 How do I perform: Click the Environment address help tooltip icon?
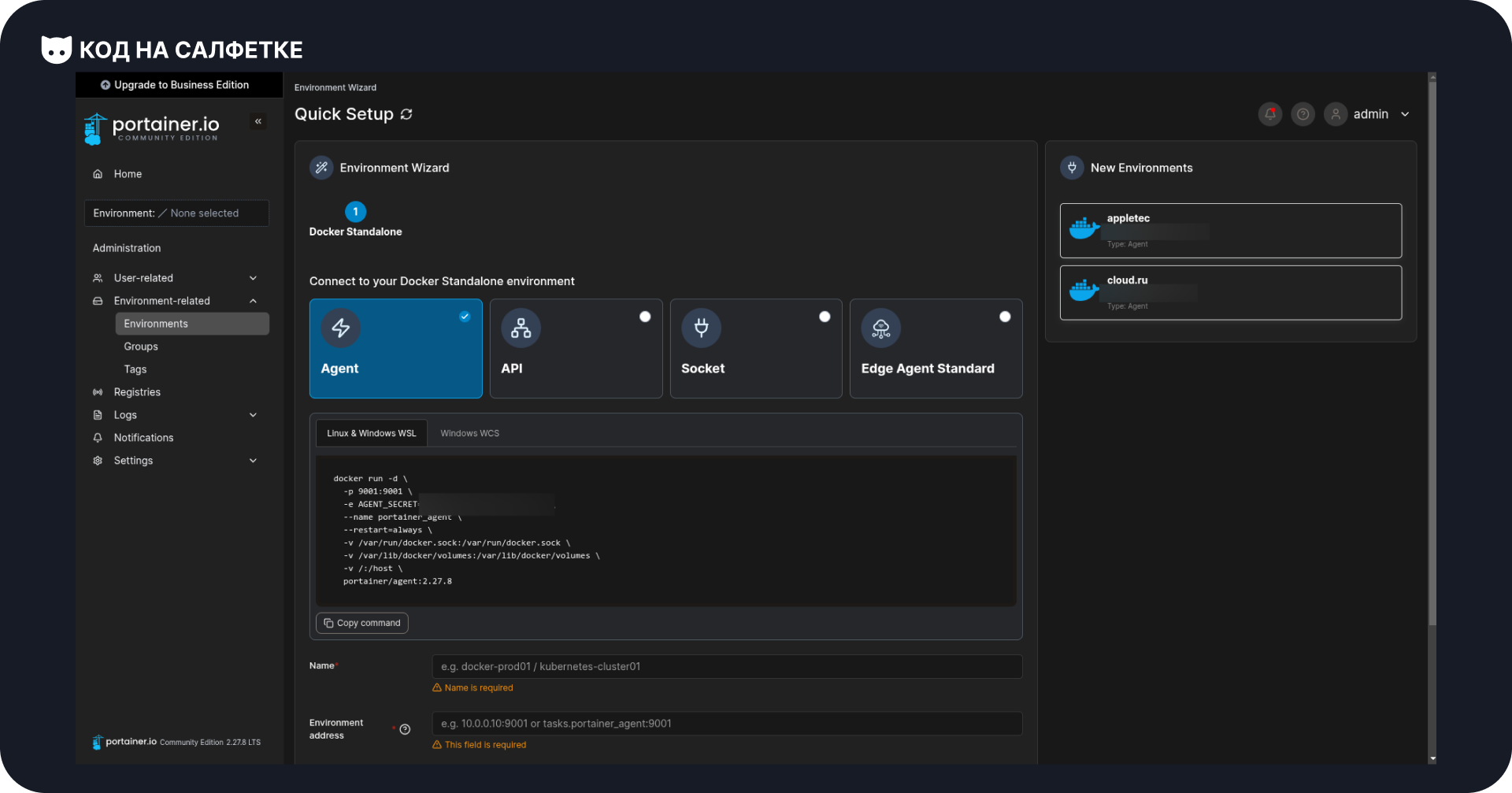click(405, 729)
